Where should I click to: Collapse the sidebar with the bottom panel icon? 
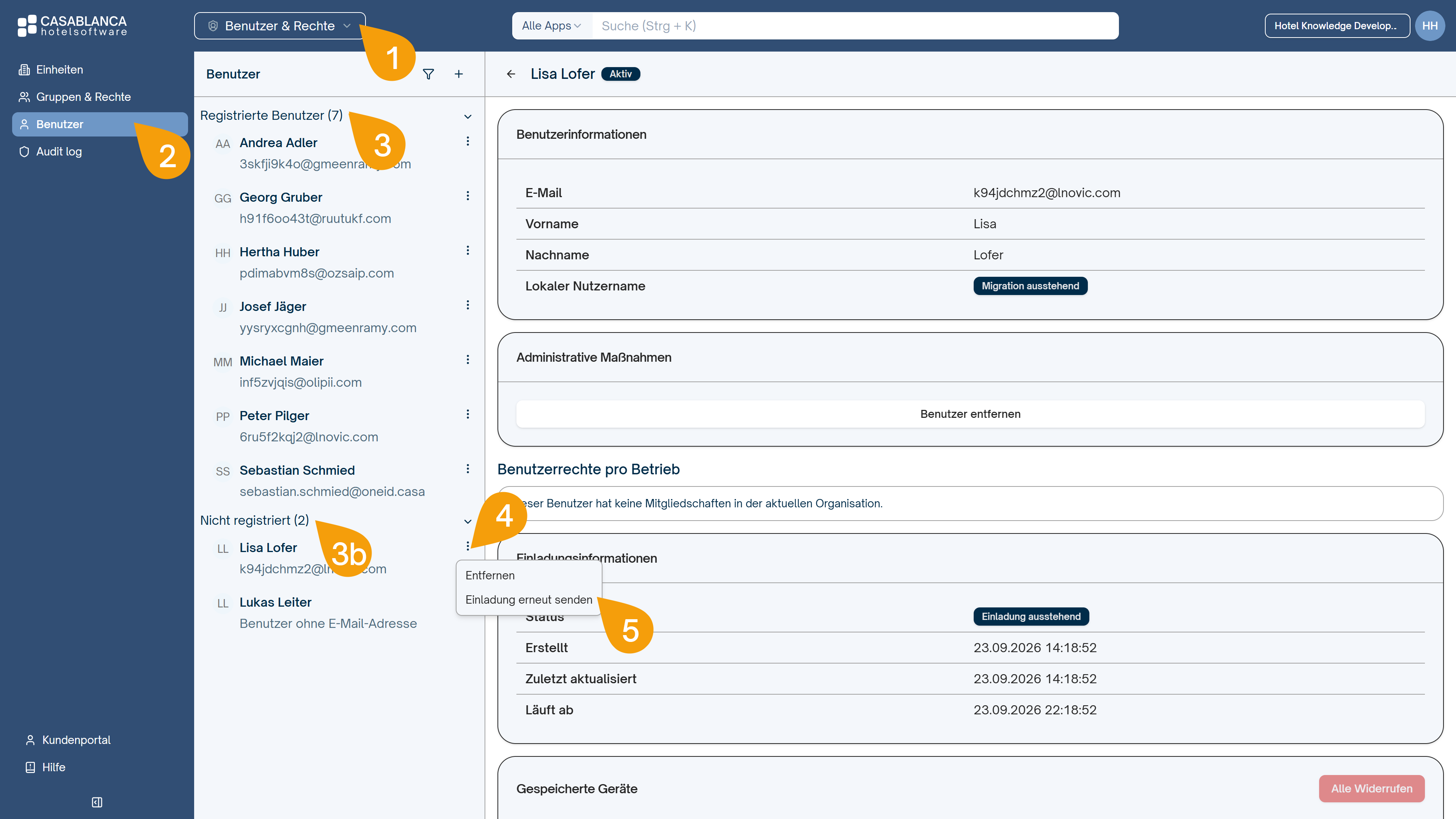click(x=97, y=802)
